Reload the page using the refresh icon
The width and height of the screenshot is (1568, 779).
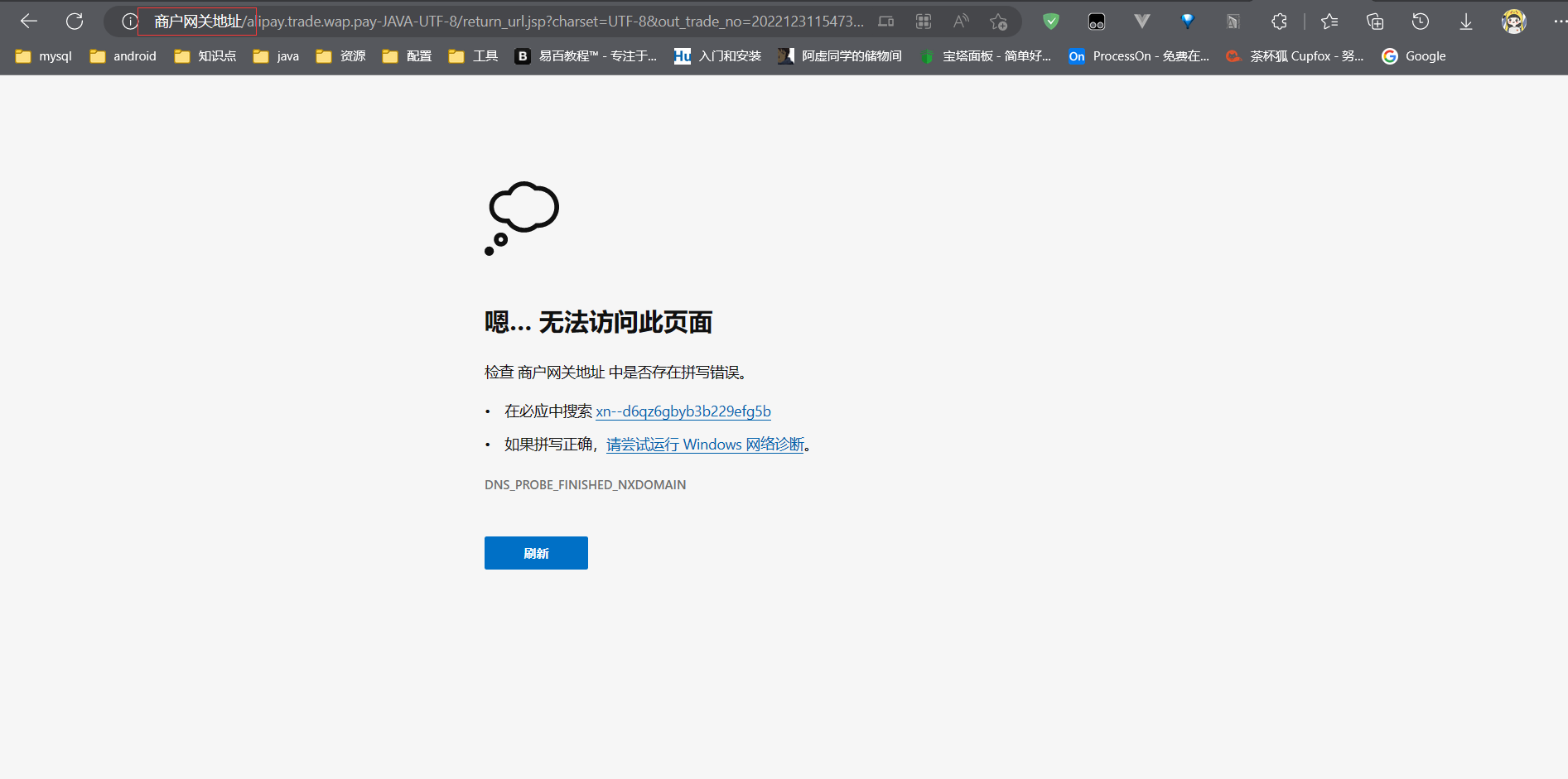coord(75,22)
